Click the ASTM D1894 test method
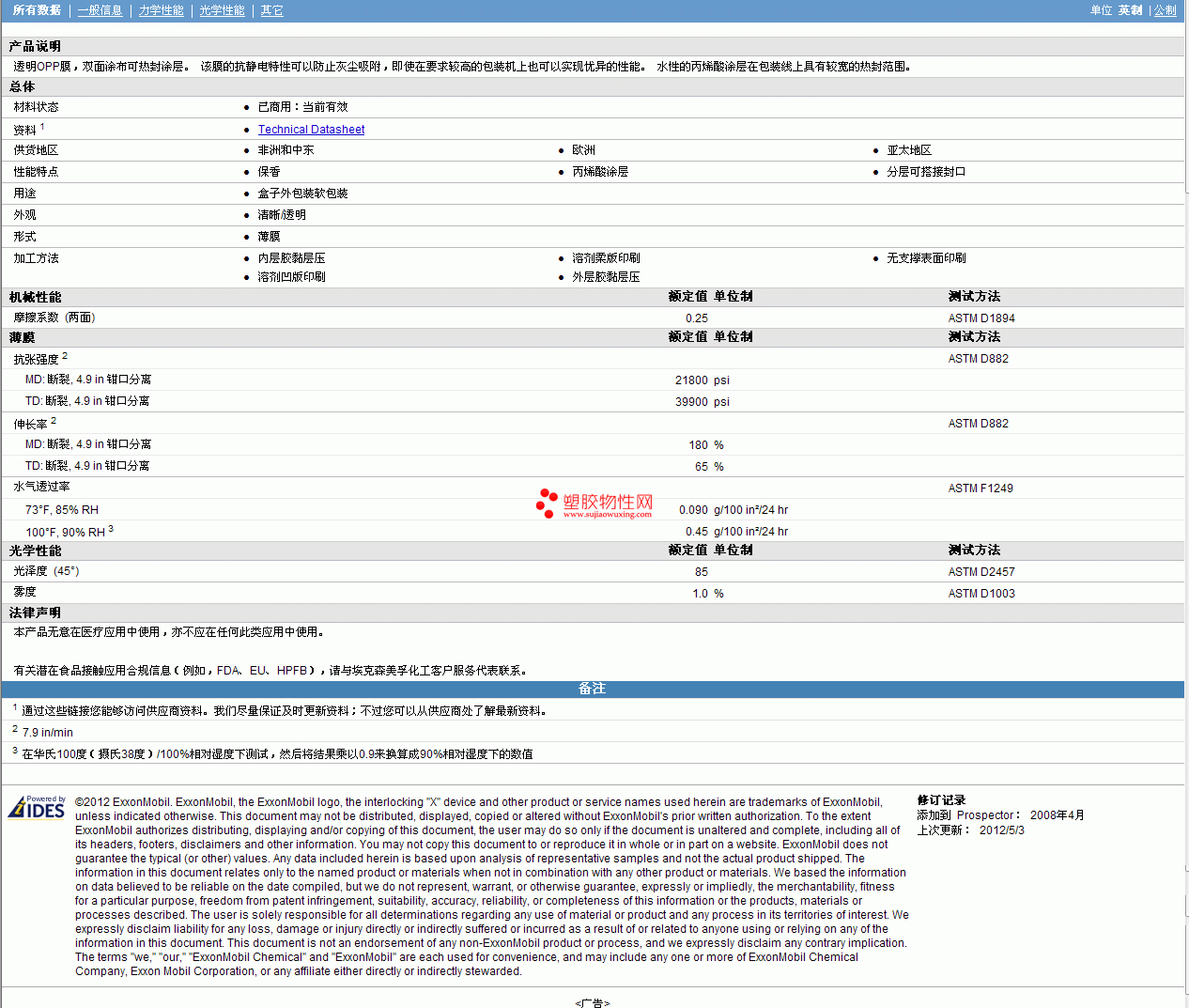The height and width of the screenshot is (1008, 1189). point(981,318)
